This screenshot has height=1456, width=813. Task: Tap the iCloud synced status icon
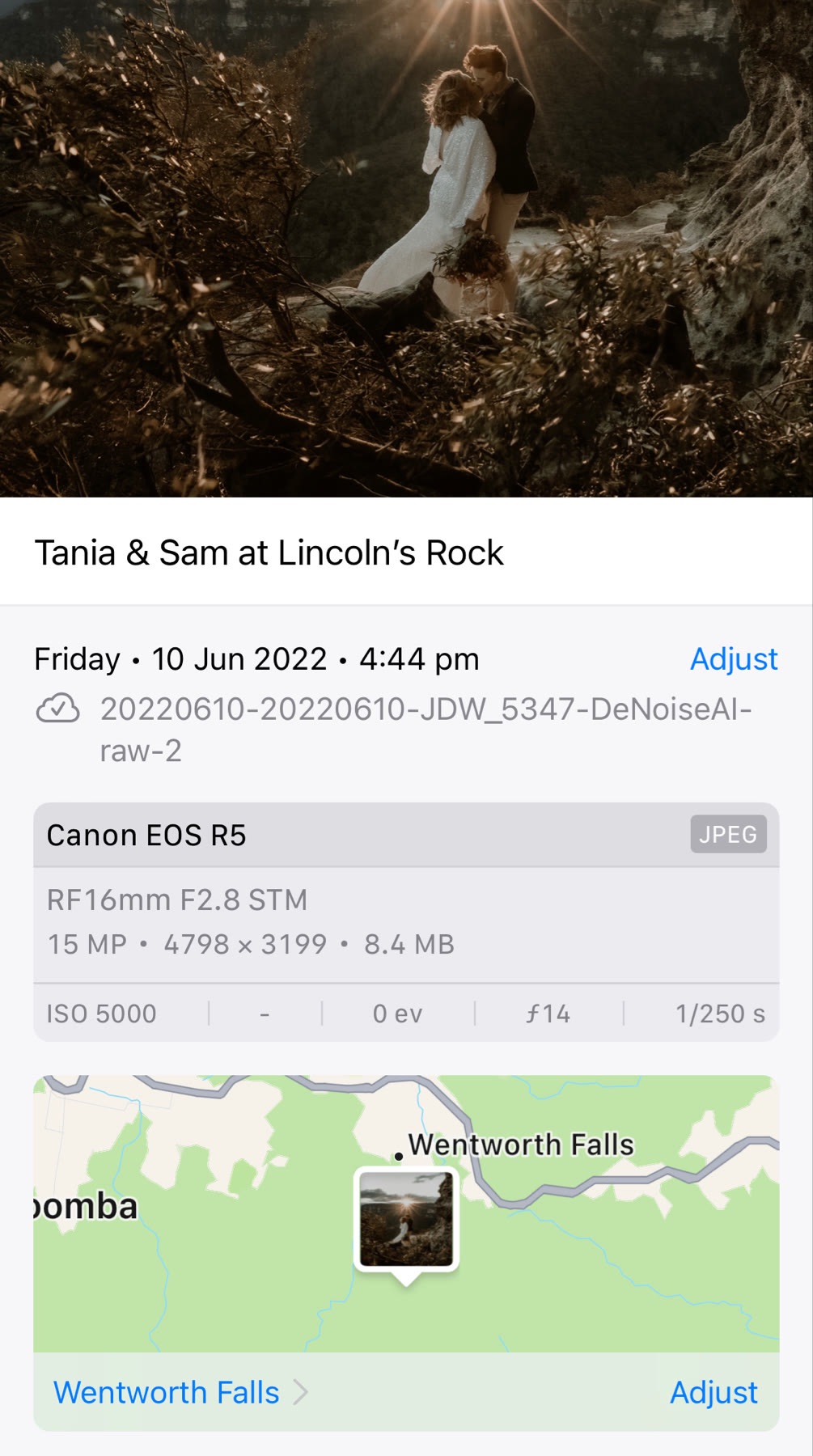(57, 709)
